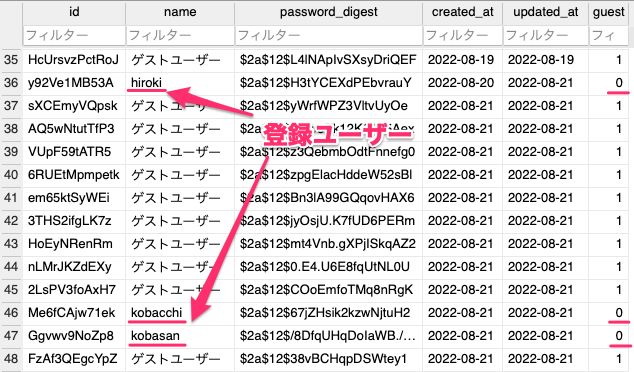634x372 pixels.
Task: Select row number 46 header
Action: click(11, 313)
